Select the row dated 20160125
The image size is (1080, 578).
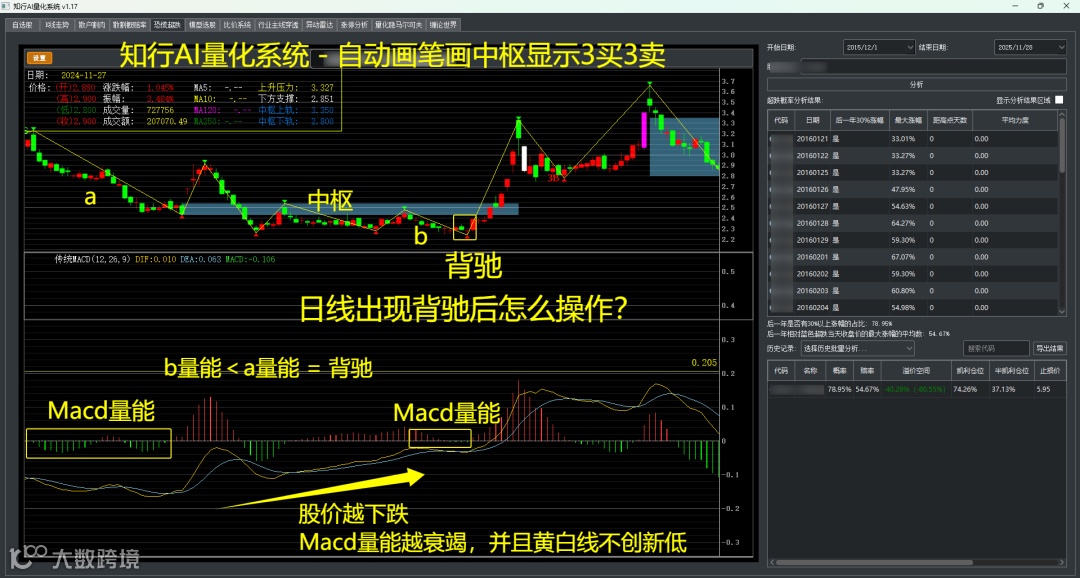pos(913,172)
